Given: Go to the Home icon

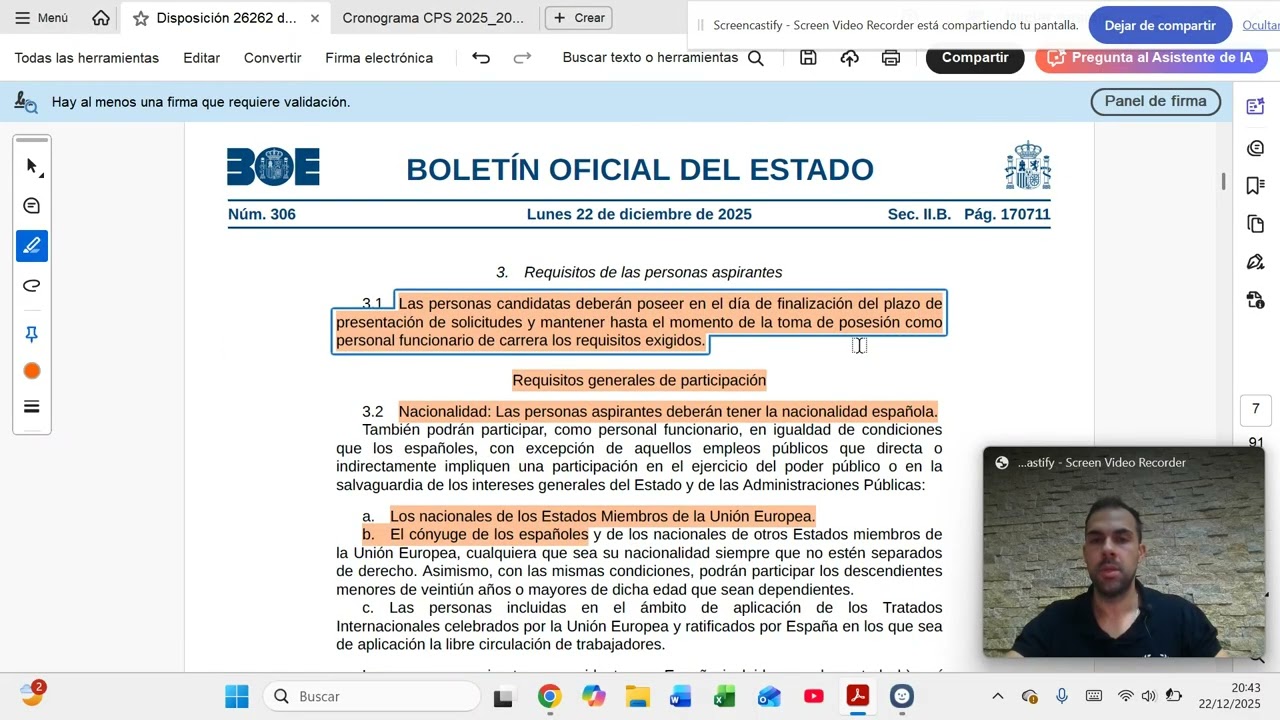Looking at the screenshot, I should click(101, 18).
